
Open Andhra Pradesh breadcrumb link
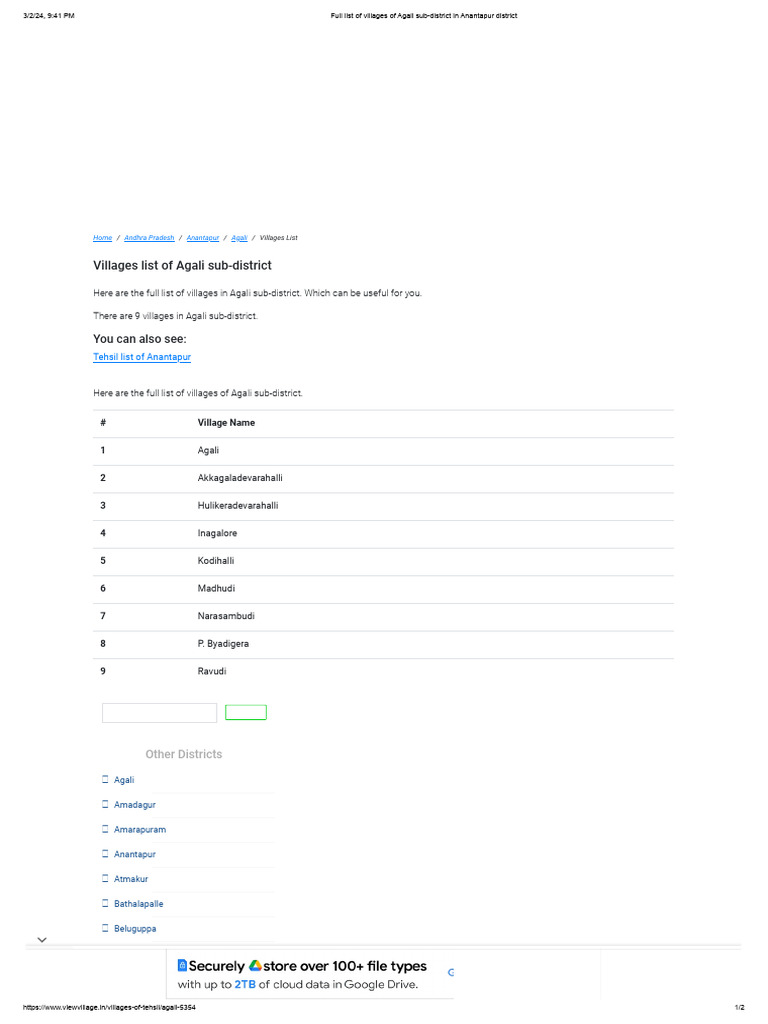point(149,238)
